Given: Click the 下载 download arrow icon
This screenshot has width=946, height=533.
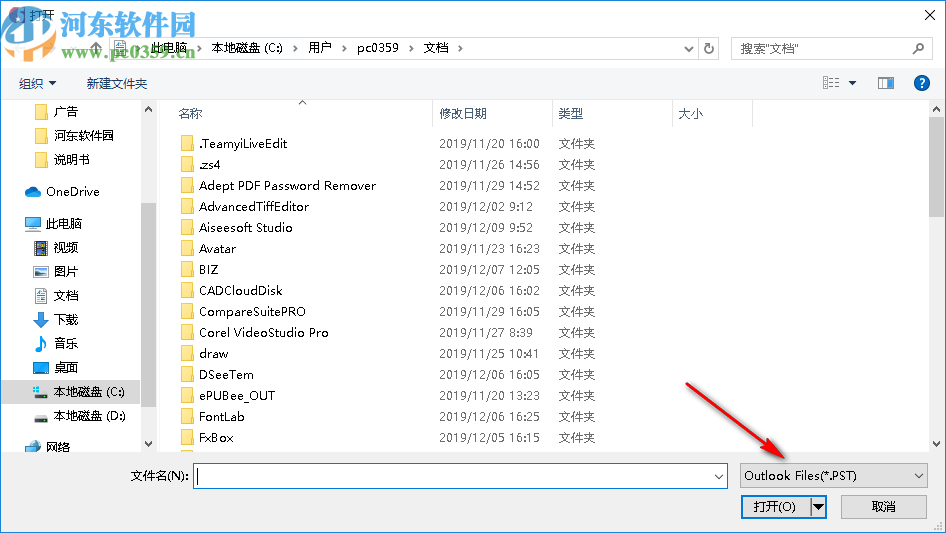Looking at the screenshot, I should click(x=40, y=320).
